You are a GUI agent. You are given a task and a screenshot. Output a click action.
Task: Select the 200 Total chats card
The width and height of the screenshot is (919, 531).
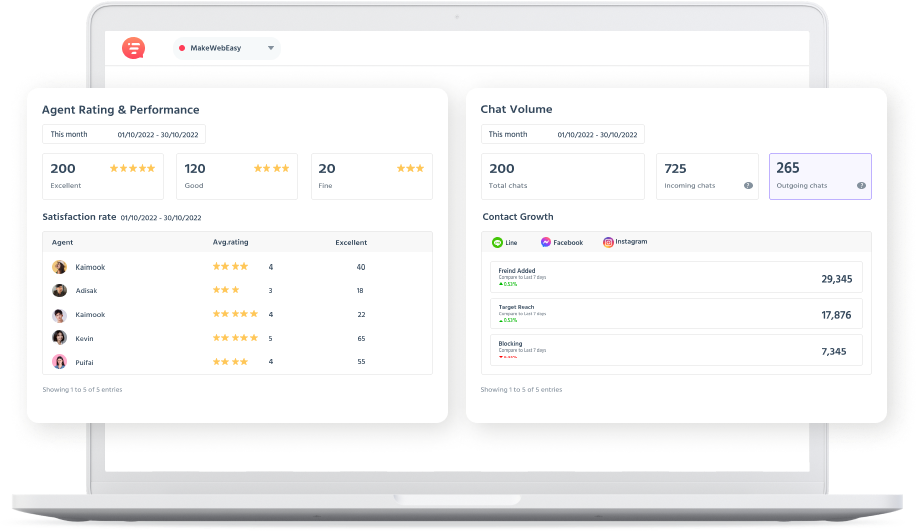[563, 176]
